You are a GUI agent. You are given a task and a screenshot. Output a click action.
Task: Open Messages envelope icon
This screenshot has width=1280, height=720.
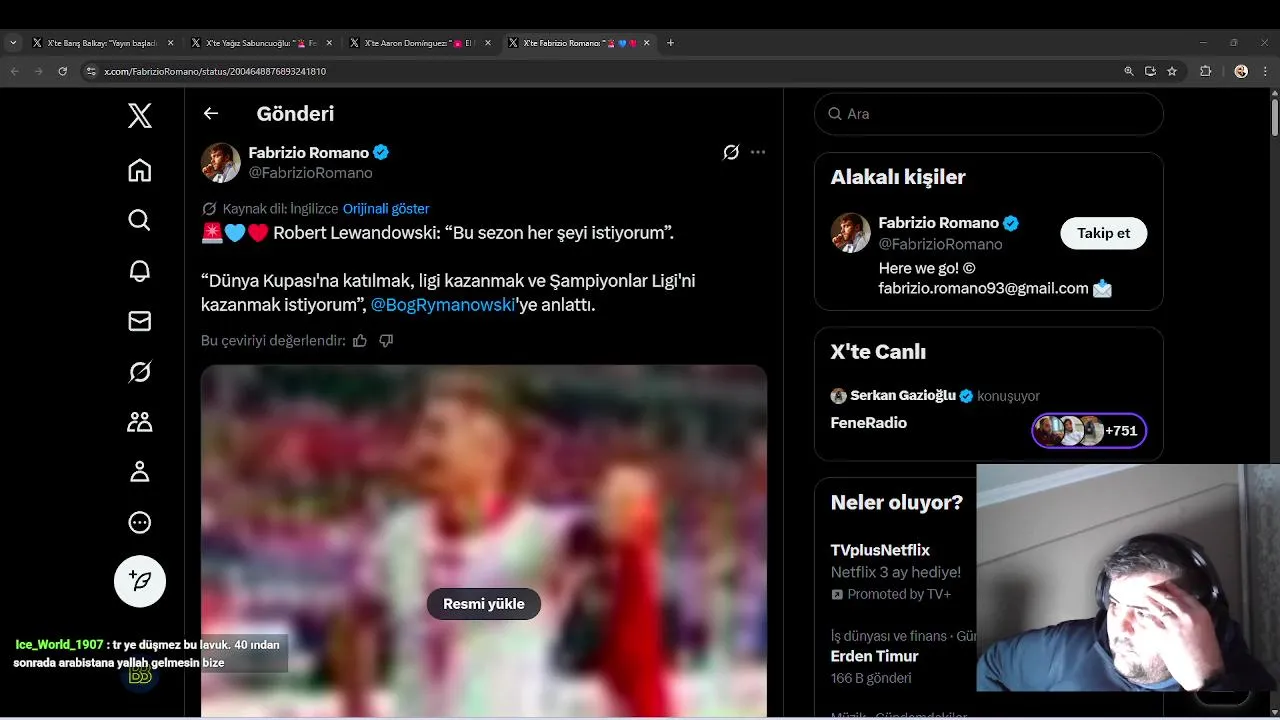140,321
